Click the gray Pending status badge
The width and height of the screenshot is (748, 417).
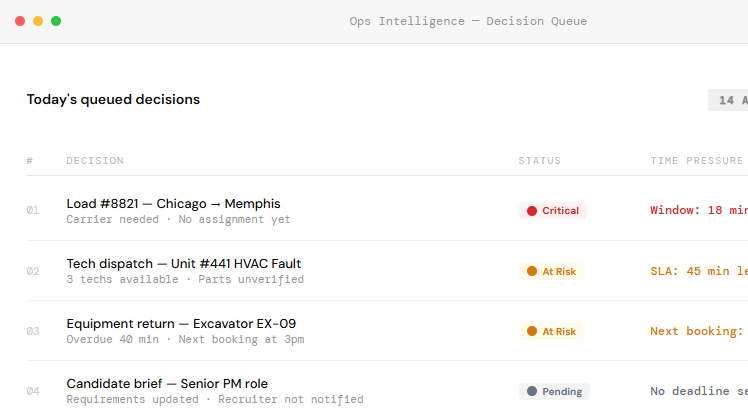tap(555, 391)
